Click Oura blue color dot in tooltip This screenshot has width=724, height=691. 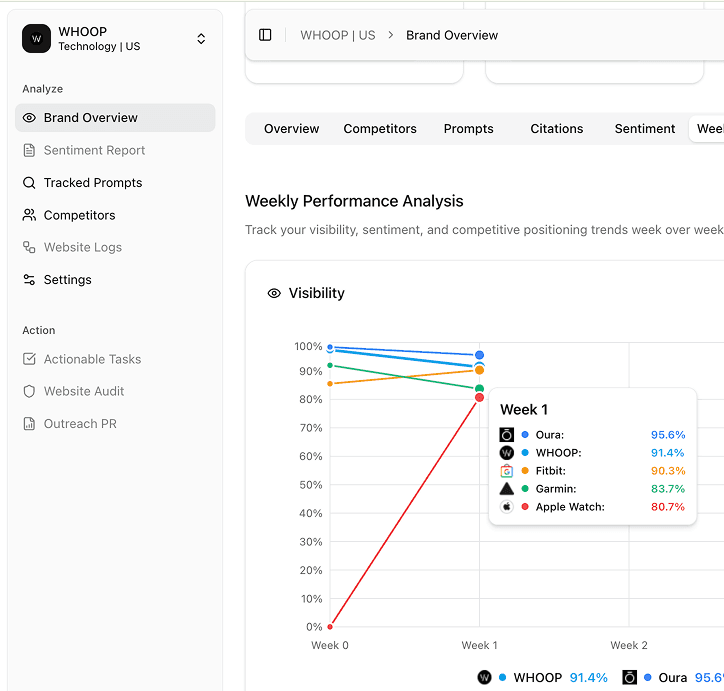click(x=525, y=434)
